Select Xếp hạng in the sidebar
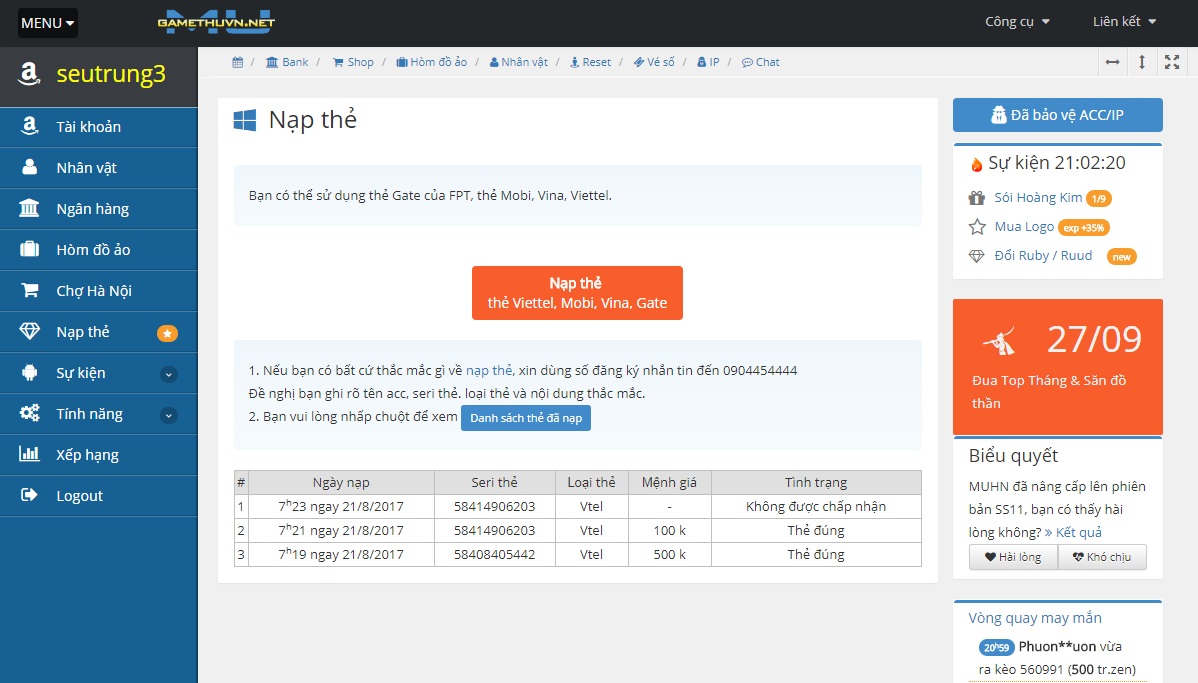This screenshot has width=1198, height=683. click(87, 455)
